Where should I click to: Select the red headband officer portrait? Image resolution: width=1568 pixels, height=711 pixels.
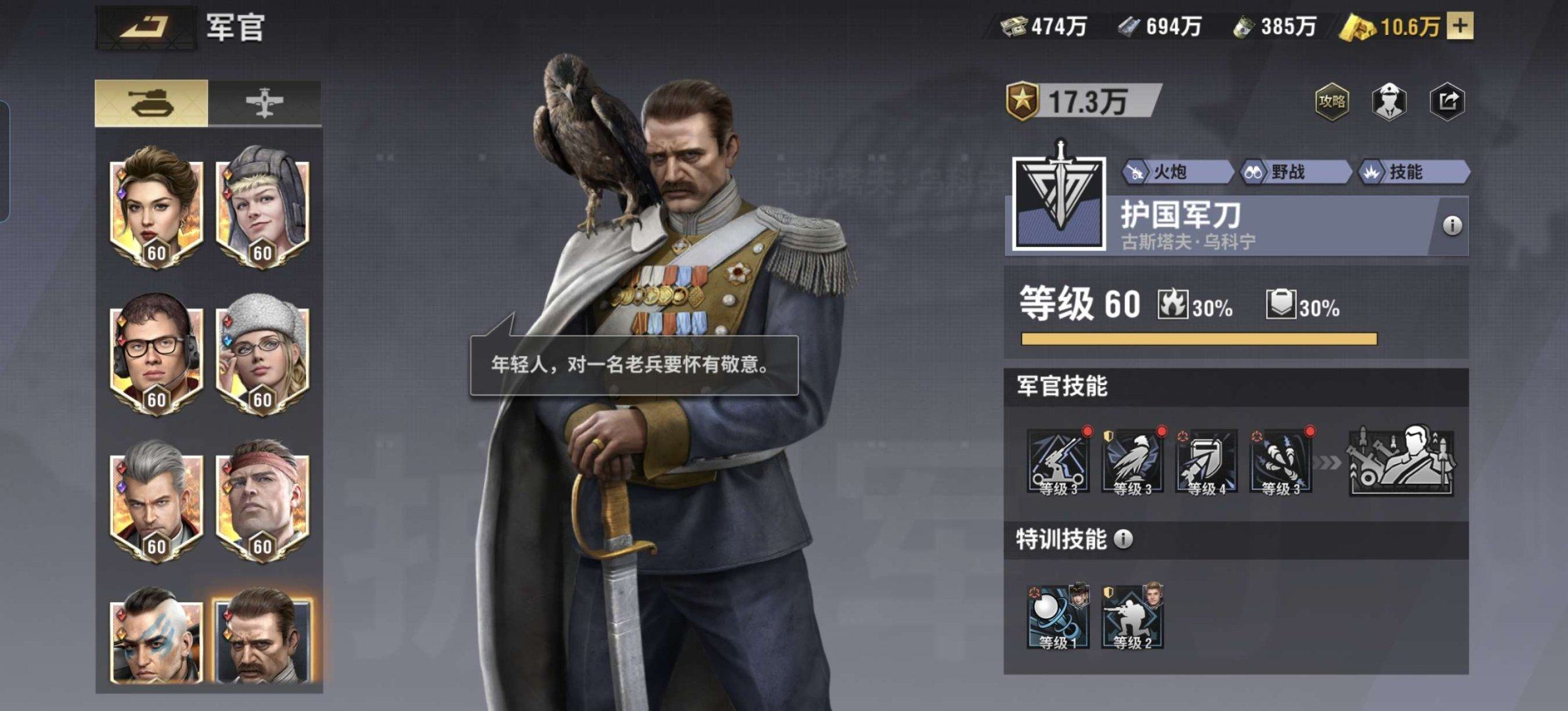point(262,501)
